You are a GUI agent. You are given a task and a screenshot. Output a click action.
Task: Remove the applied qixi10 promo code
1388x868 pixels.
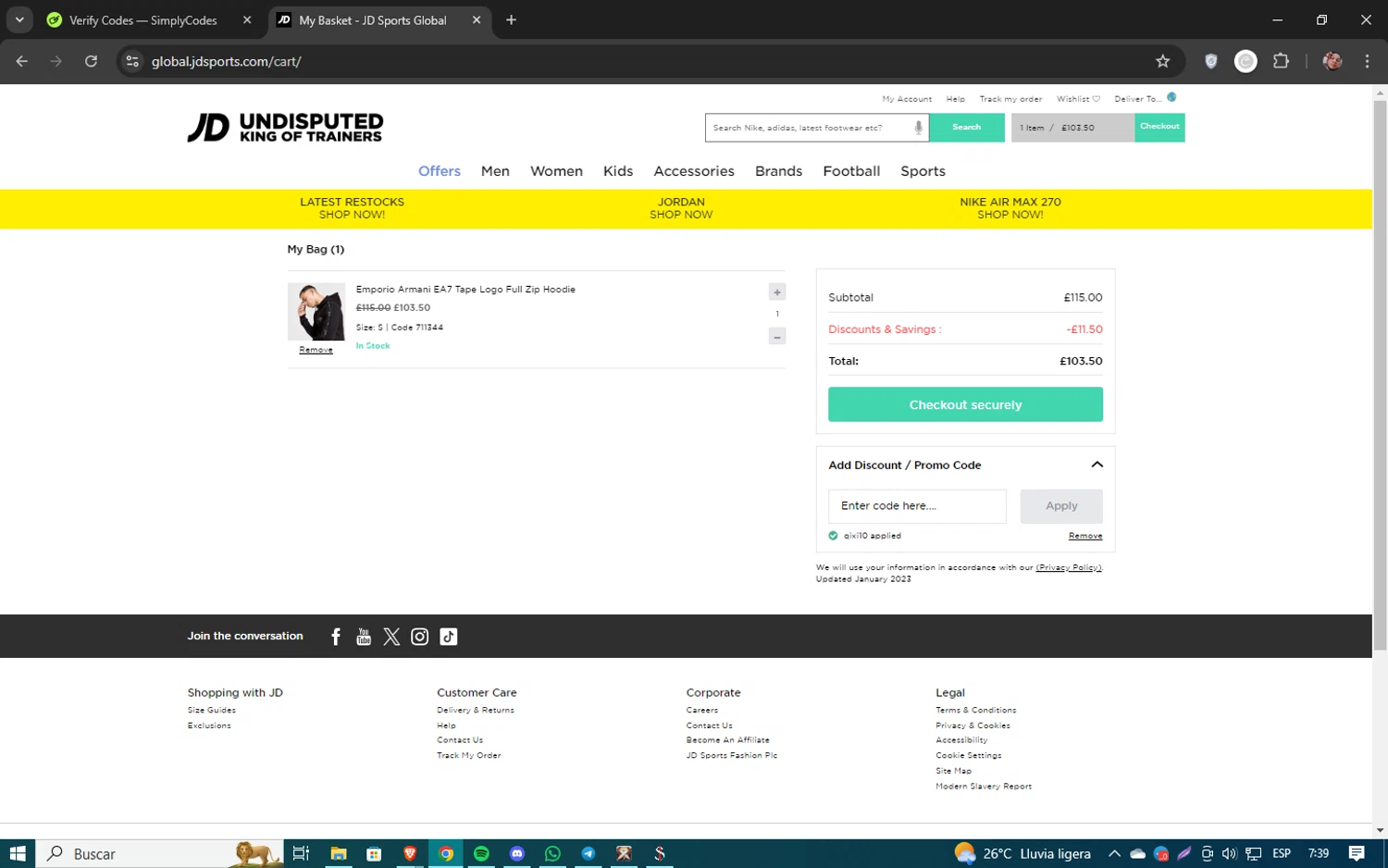pyautogui.click(x=1085, y=536)
